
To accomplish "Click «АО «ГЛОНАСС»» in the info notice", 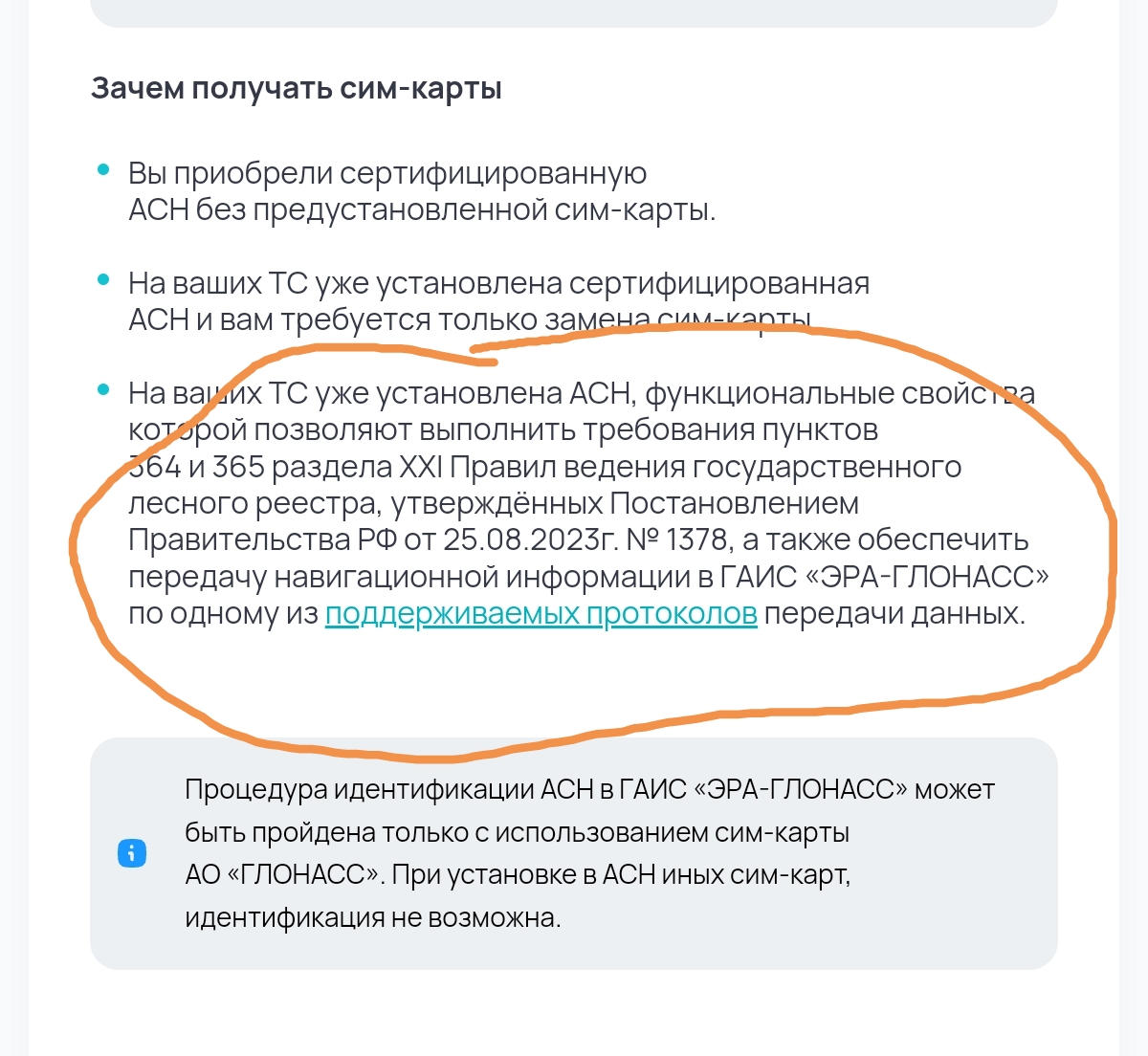I will 282,875.
